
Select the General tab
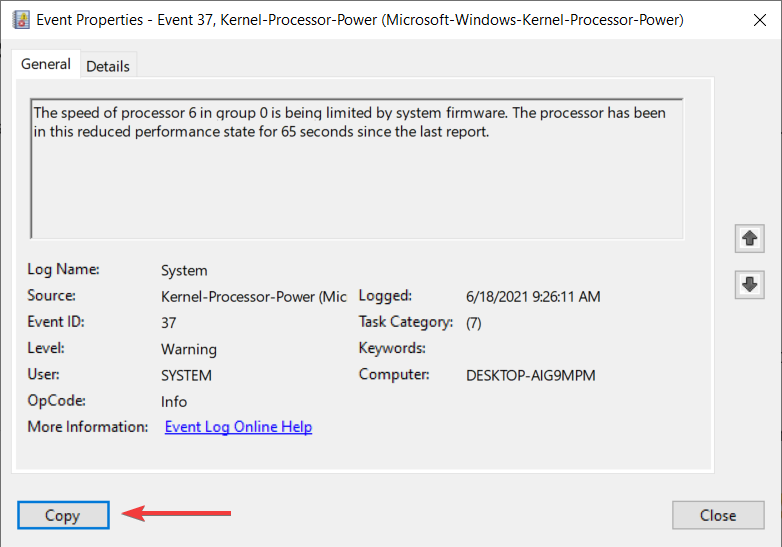tap(46, 64)
